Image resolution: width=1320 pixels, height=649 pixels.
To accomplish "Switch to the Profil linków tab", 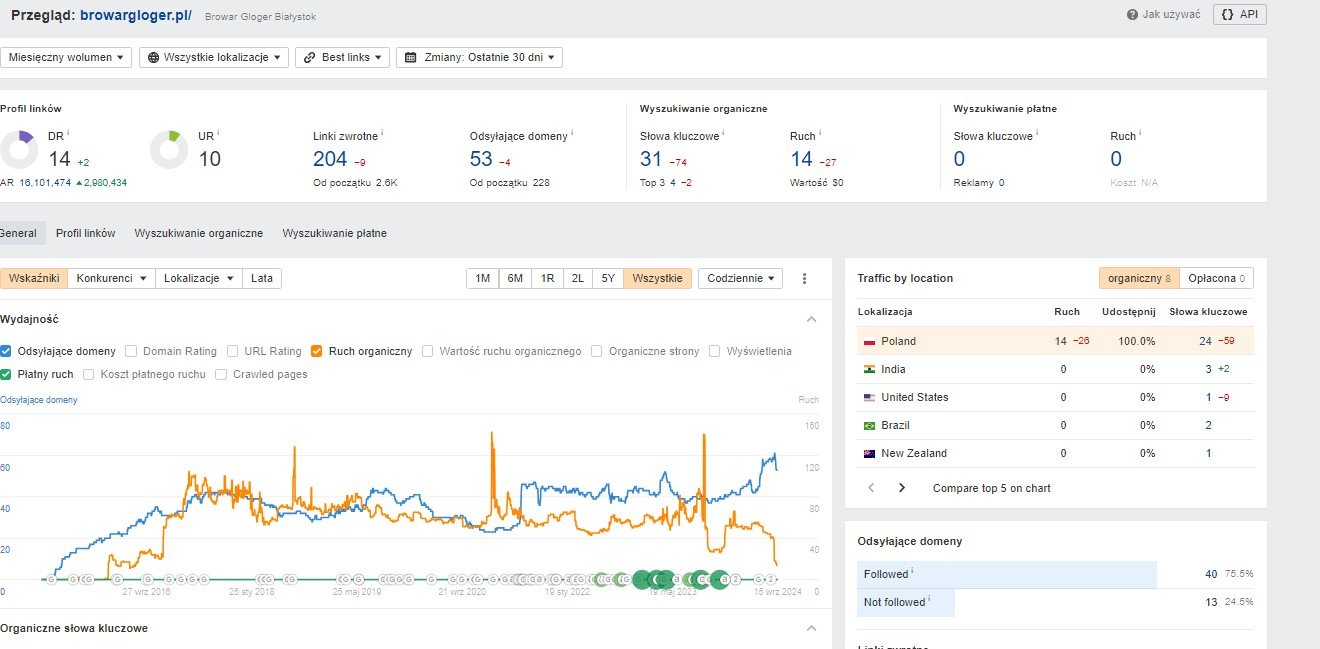I will (86, 233).
